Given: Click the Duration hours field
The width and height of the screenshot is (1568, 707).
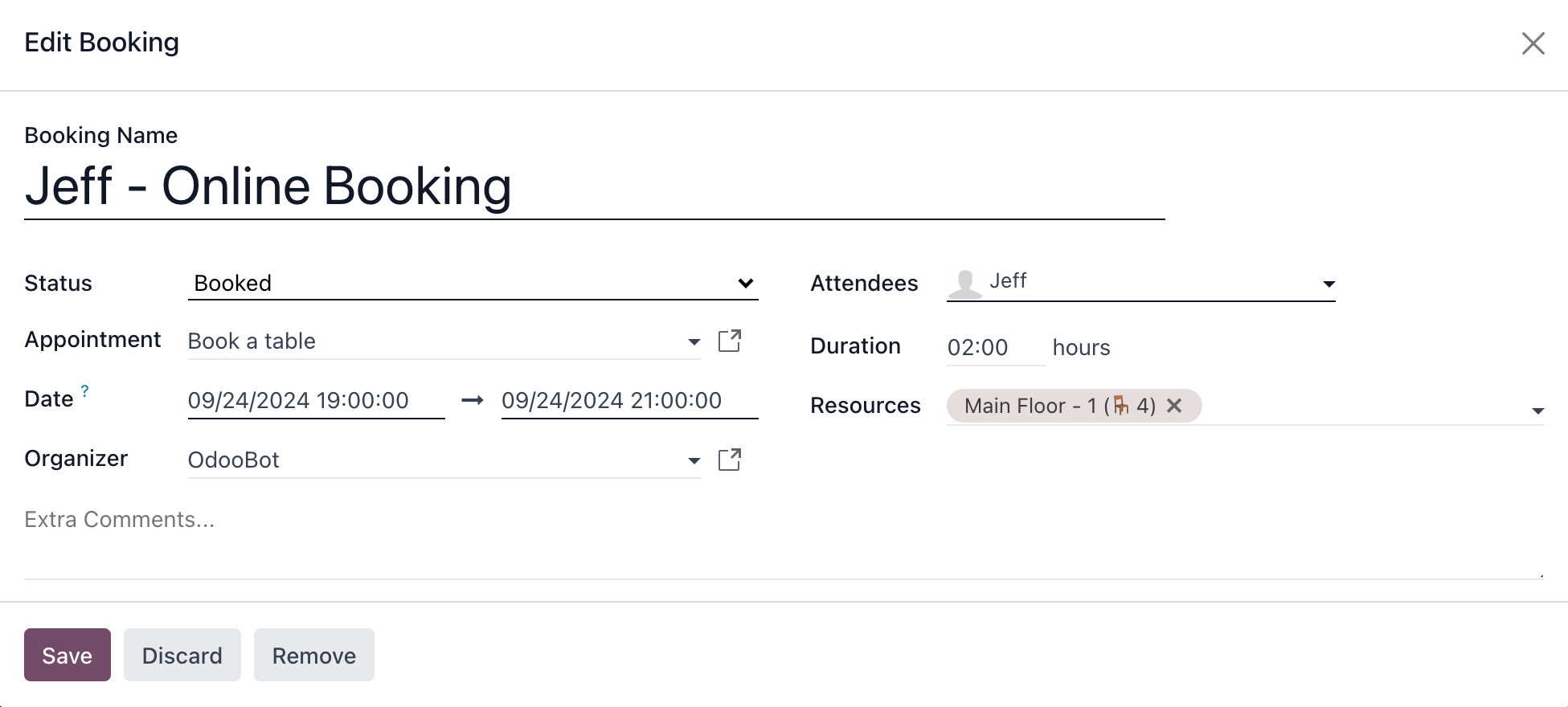Looking at the screenshot, I should (x=995, y=347).
